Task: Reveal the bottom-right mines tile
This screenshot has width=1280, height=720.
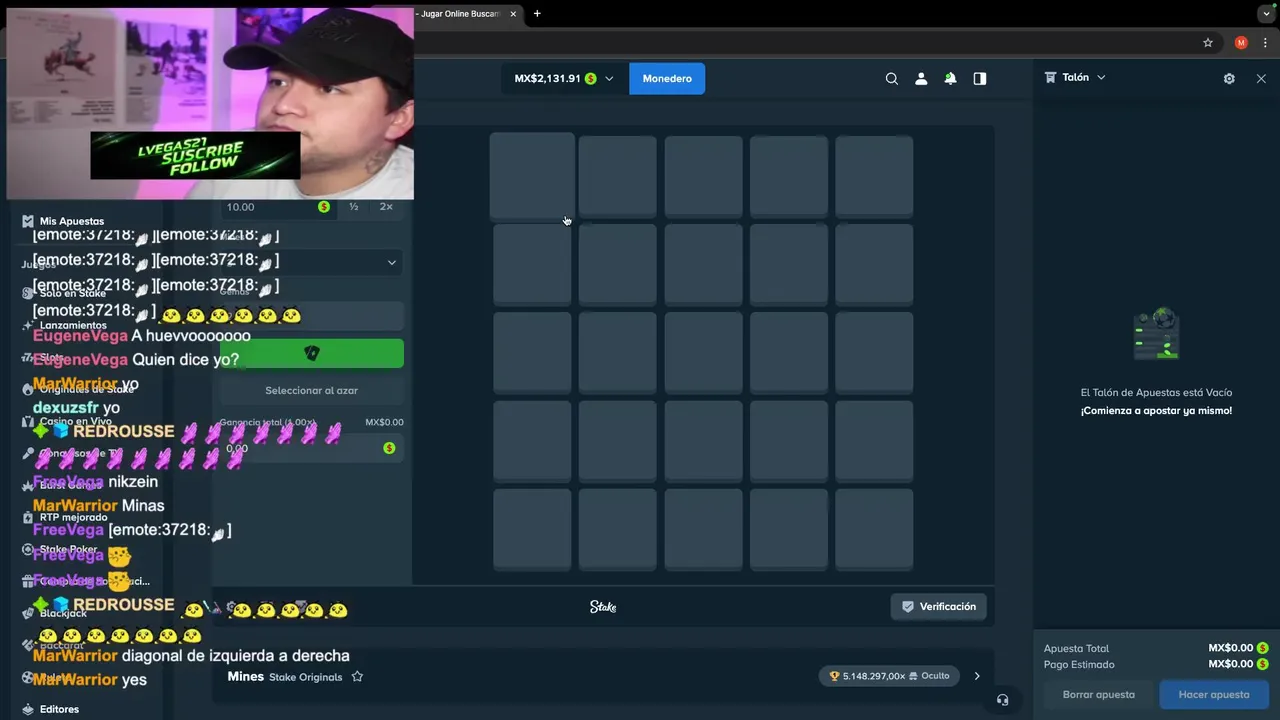Action: coord(874,529)
